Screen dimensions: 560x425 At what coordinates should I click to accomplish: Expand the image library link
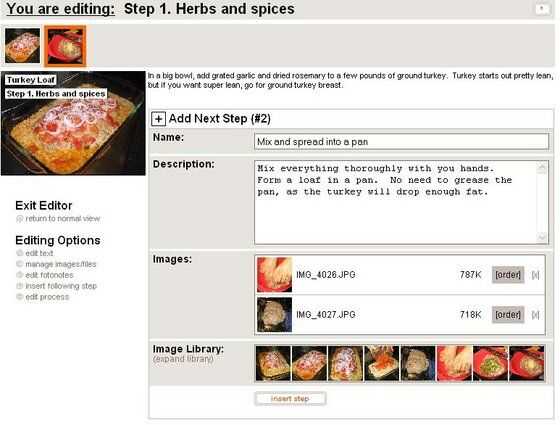coord(183,359)
